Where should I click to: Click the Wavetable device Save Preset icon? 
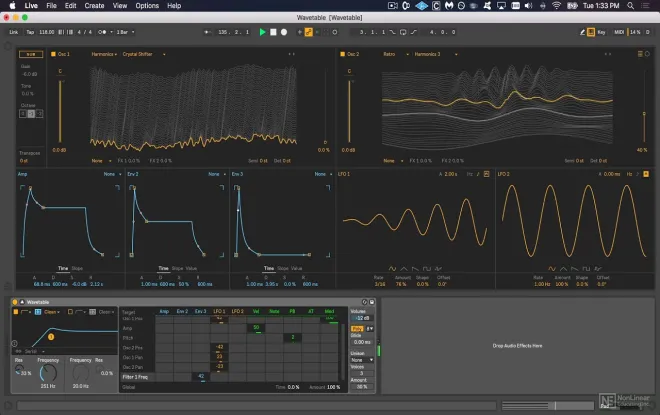[372, 302]
